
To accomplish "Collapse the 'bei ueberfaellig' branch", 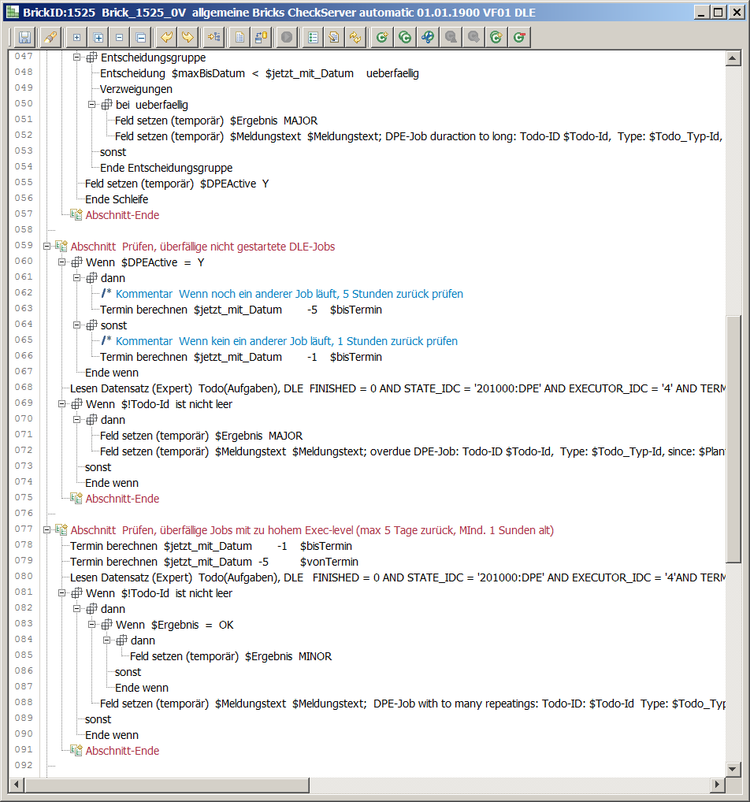I will tap(92, 105).
